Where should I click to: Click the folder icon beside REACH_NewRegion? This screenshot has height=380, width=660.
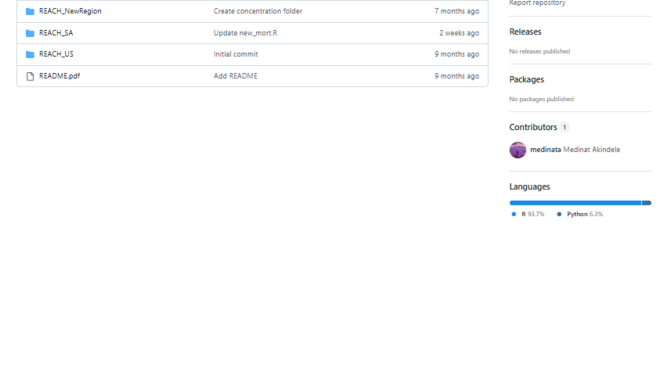pyautogui.click(x=30, y=11)
